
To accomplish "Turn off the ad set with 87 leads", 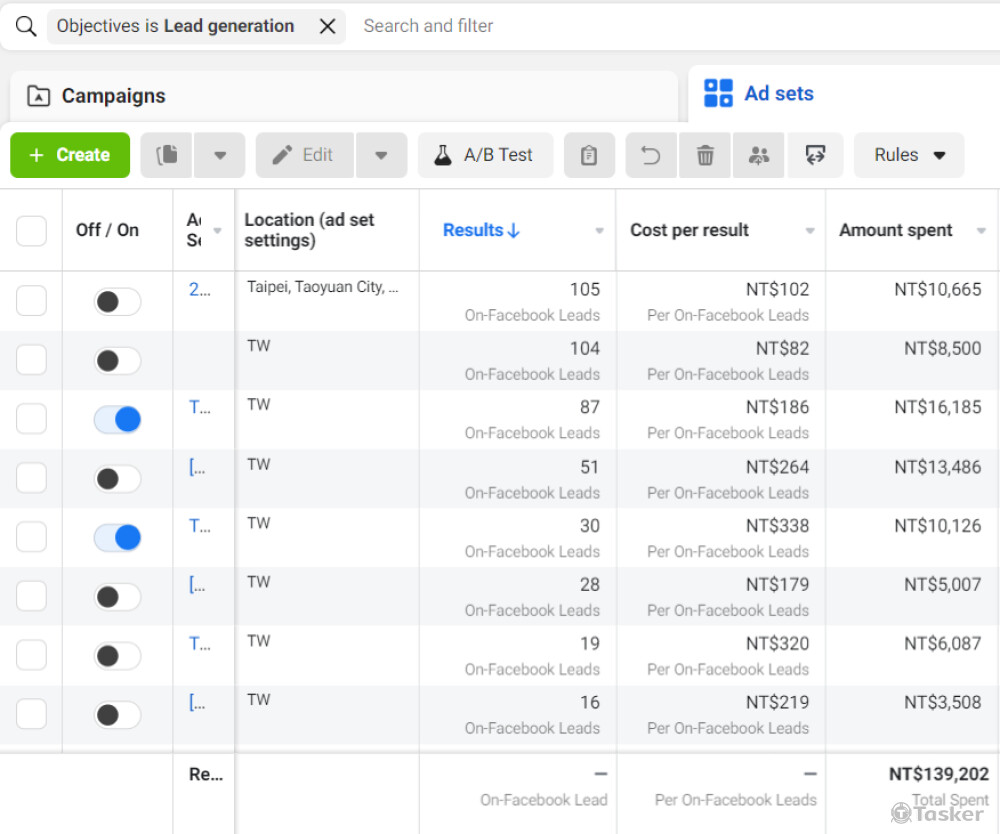I will [117, 420].
